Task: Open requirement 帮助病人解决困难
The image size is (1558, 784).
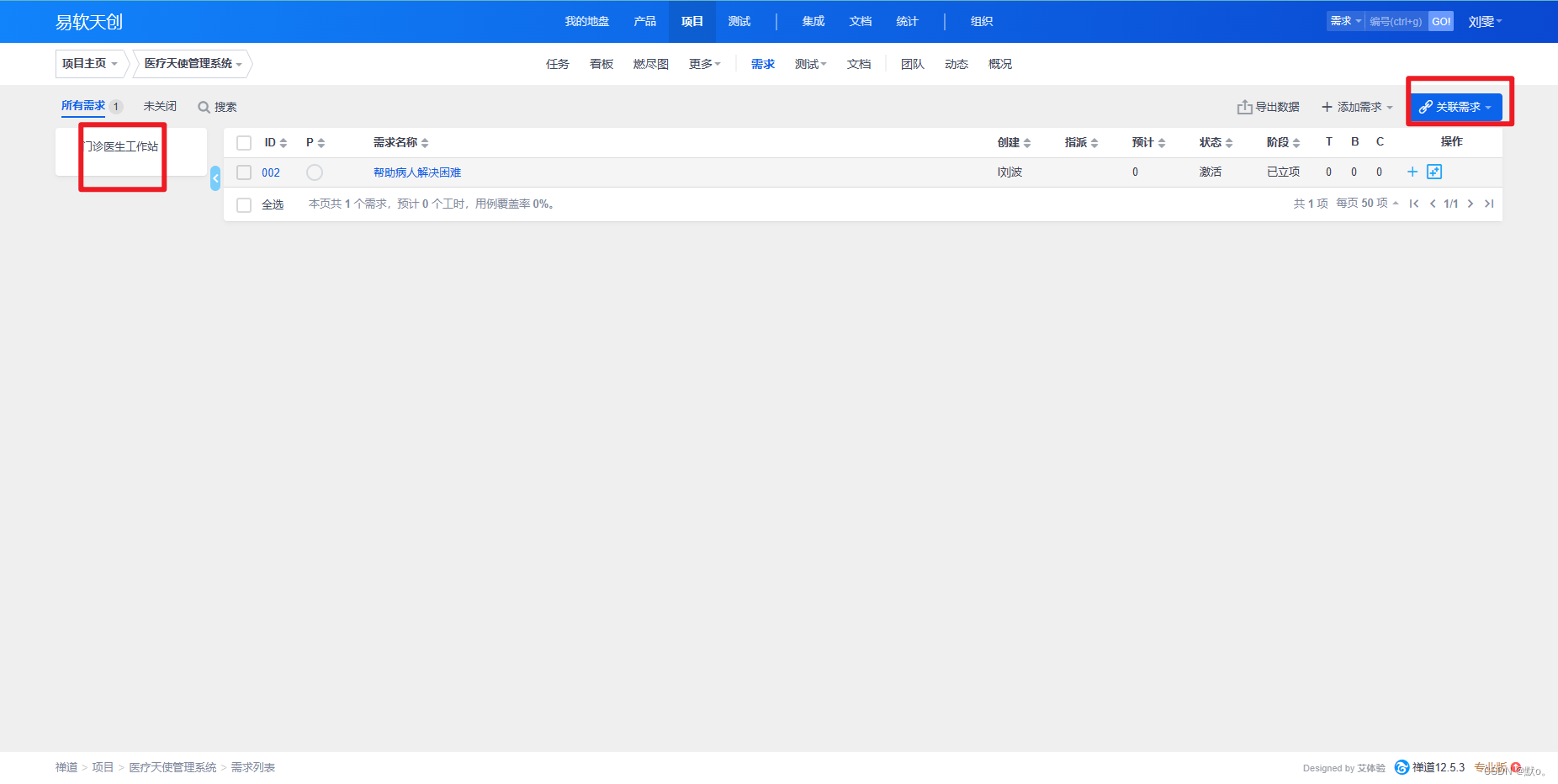Action: click(417, 172)
